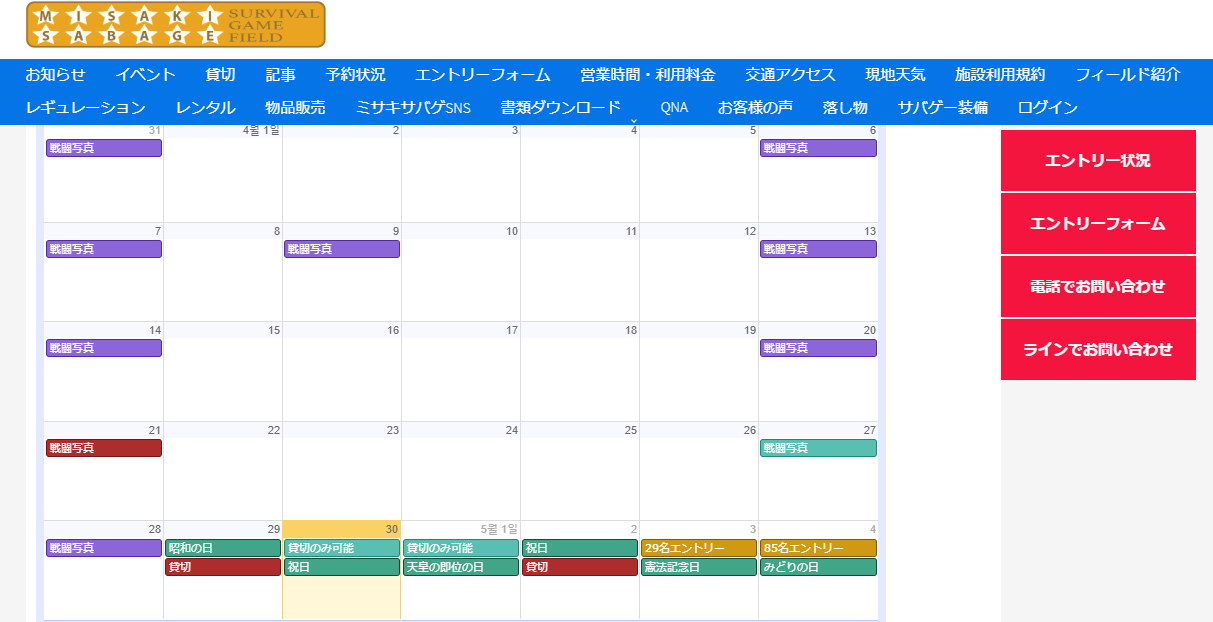Image resolution: width=1213 pixels, height=622 pixels.
Task: Open the 予約状況 navigation link
Action: pyautogui.click(x=355, y=75)
